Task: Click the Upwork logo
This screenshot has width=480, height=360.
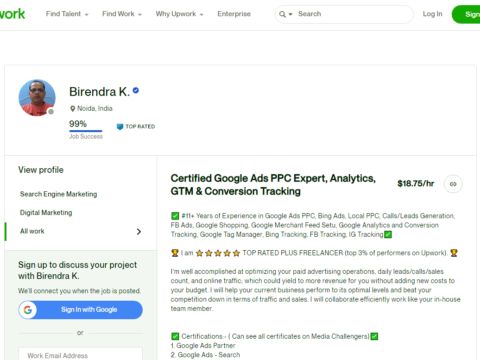Action: click(12, 14)
